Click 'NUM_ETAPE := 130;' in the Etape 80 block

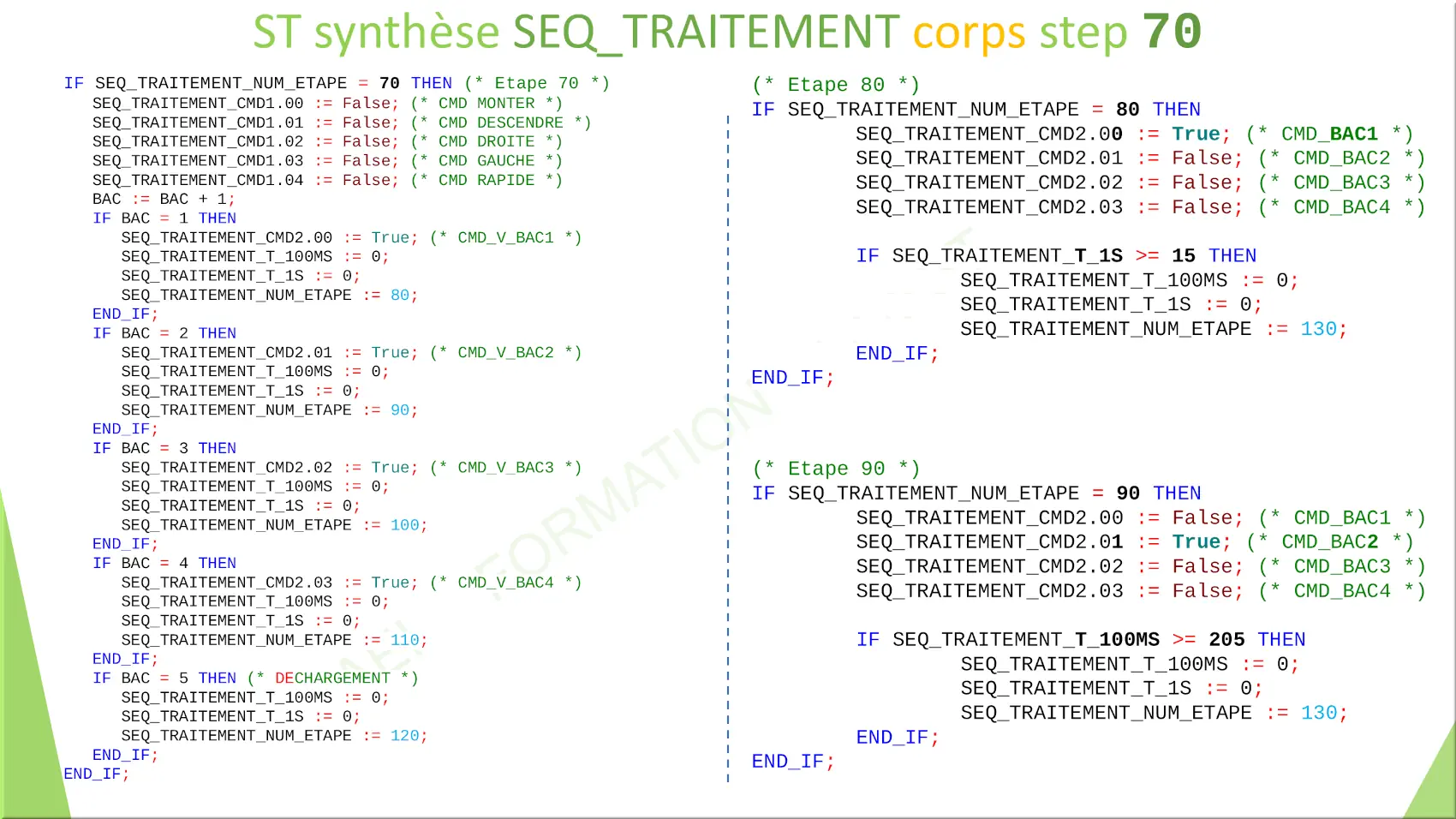point(1154,329)
